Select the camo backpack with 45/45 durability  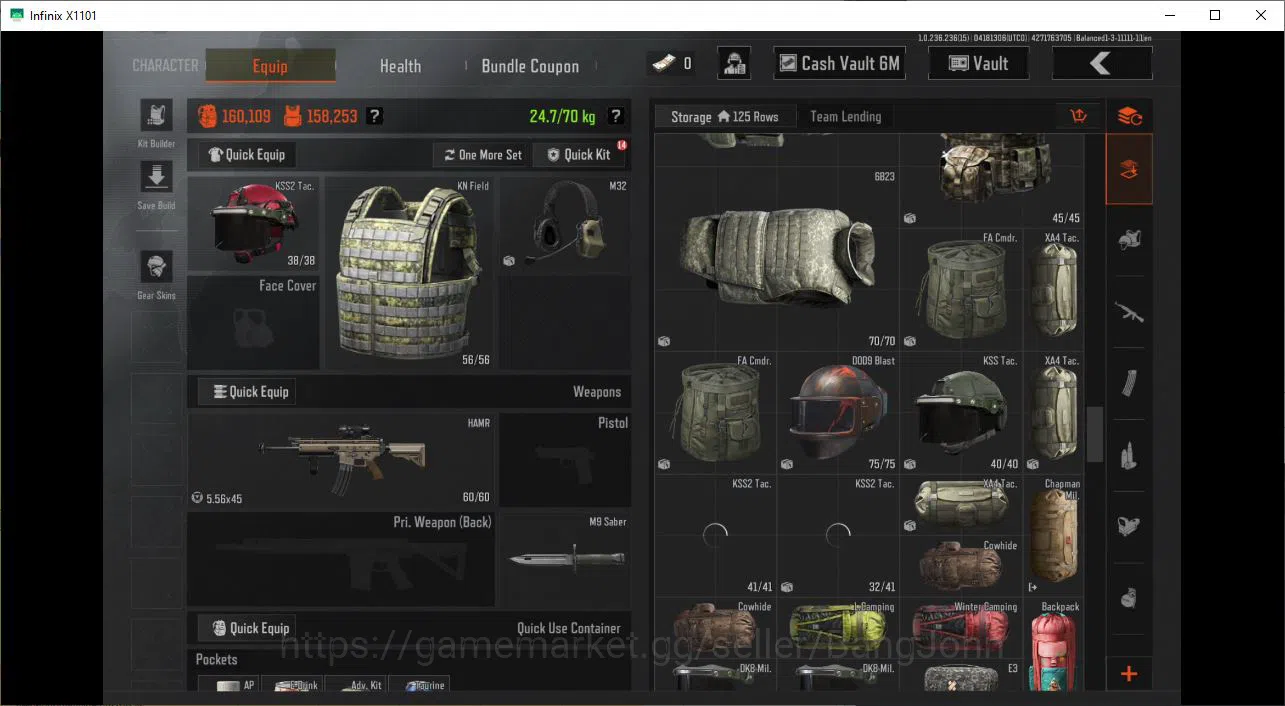(x=992, y=182)
